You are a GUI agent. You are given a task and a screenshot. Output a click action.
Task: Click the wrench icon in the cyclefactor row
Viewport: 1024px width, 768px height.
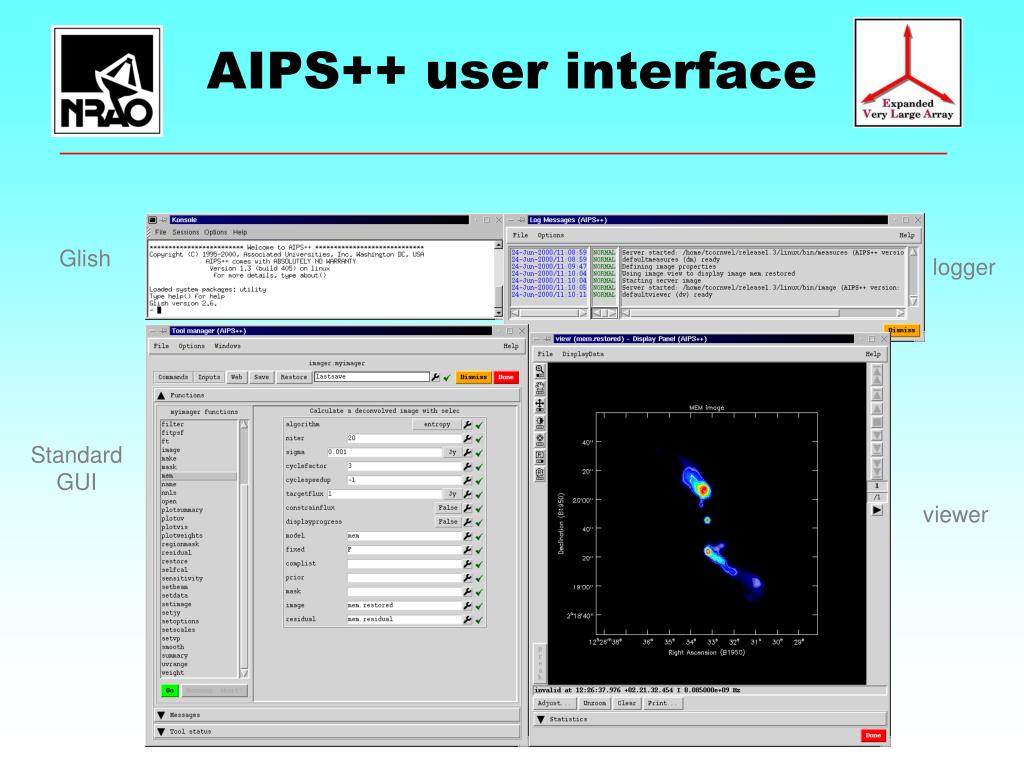click(x=468, y=466)
